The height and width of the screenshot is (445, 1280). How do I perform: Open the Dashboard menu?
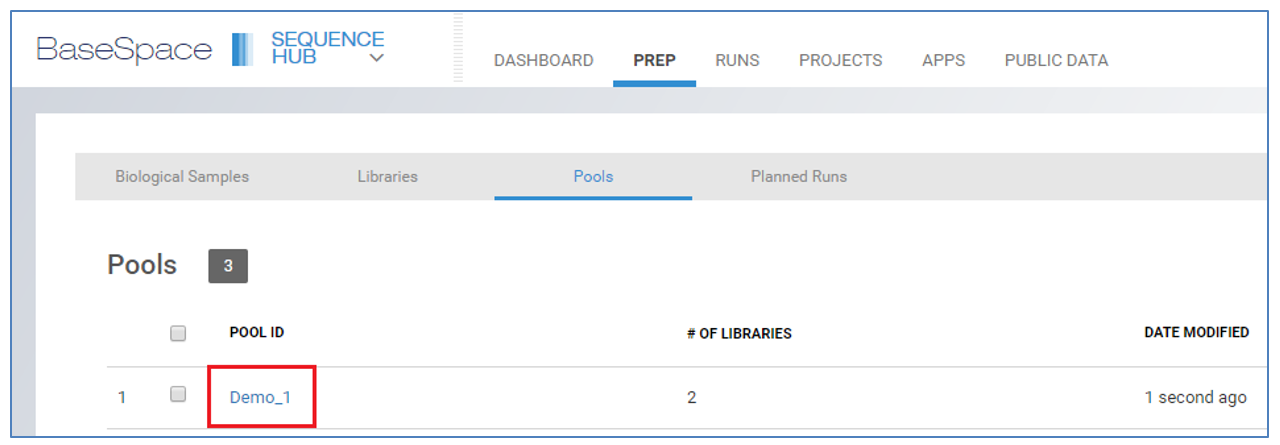point(543,61)
